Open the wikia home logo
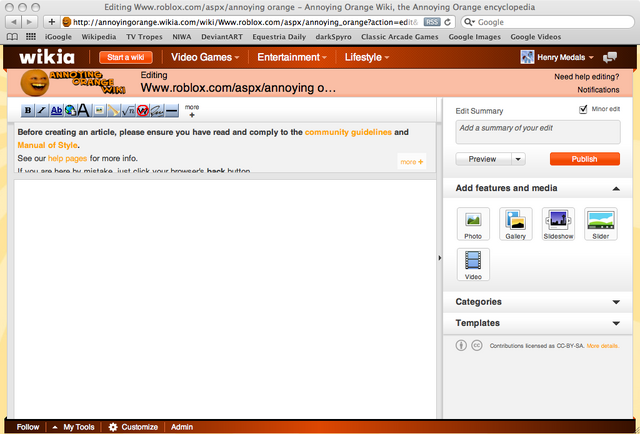Viewport: 640px width, 434px height. tap(47, 57)
